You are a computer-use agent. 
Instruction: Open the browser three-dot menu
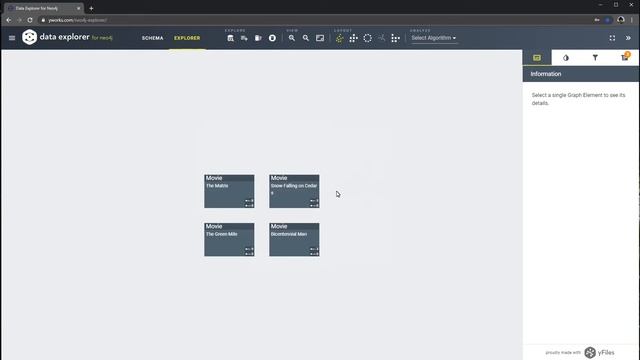click(632, 20)
